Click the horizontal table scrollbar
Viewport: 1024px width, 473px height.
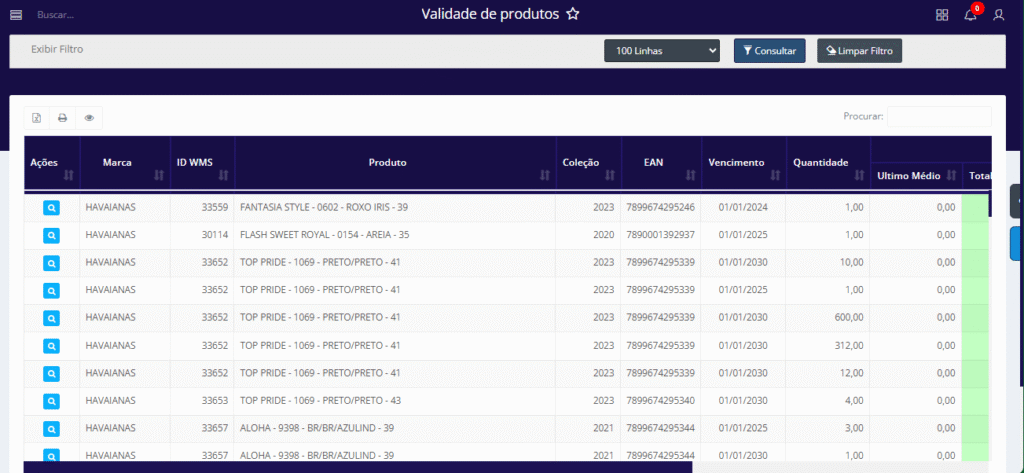[x=350, y=466]
